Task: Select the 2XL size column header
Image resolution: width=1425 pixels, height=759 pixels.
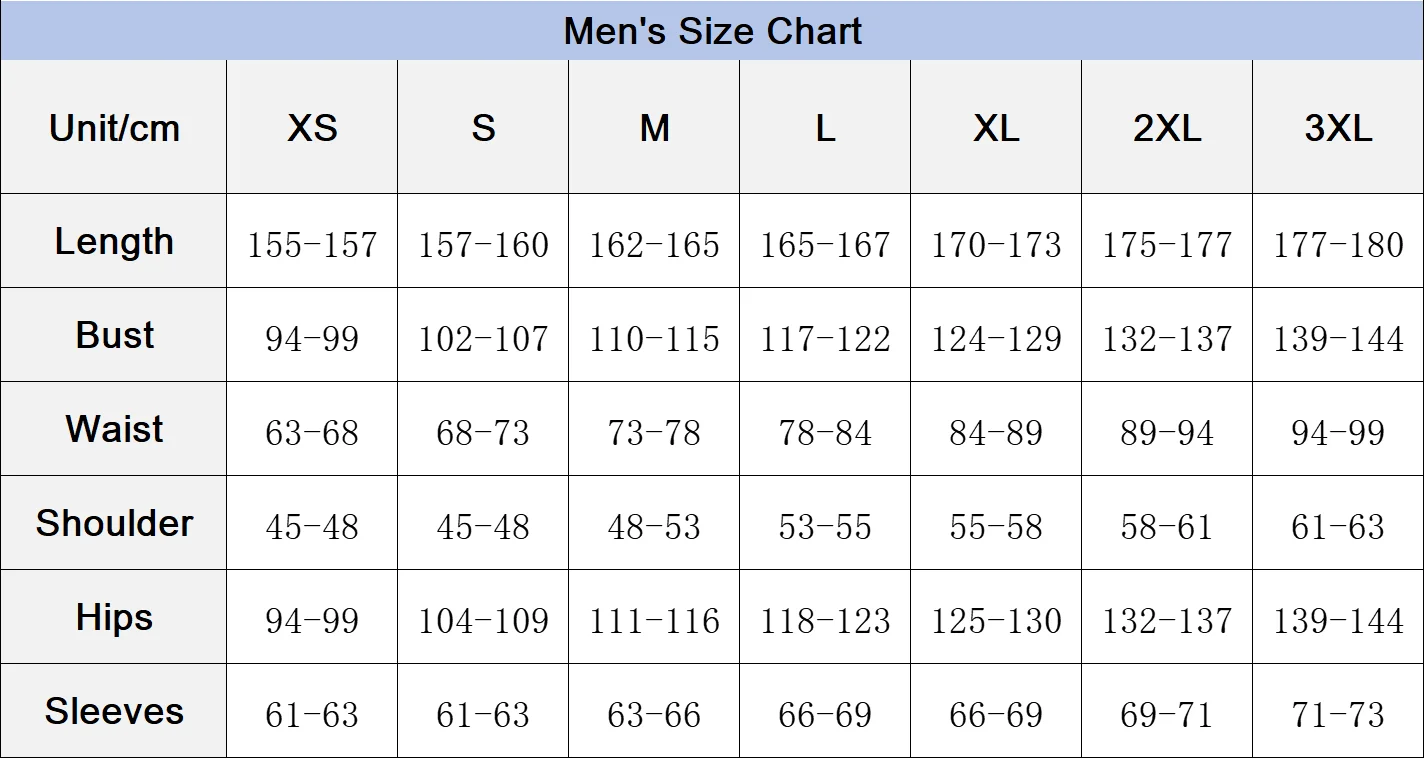Action: click(1167, 128)
